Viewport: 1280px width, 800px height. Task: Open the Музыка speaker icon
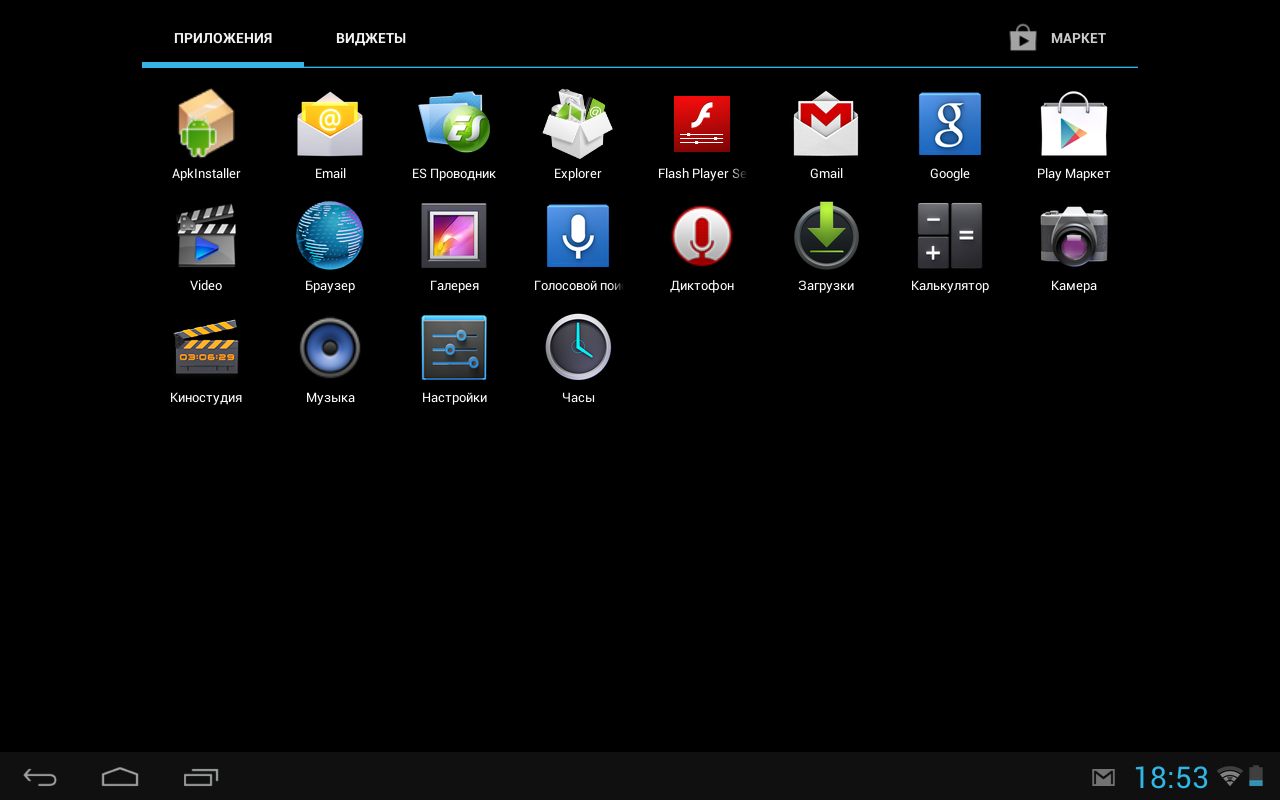(x=330, y=348)
